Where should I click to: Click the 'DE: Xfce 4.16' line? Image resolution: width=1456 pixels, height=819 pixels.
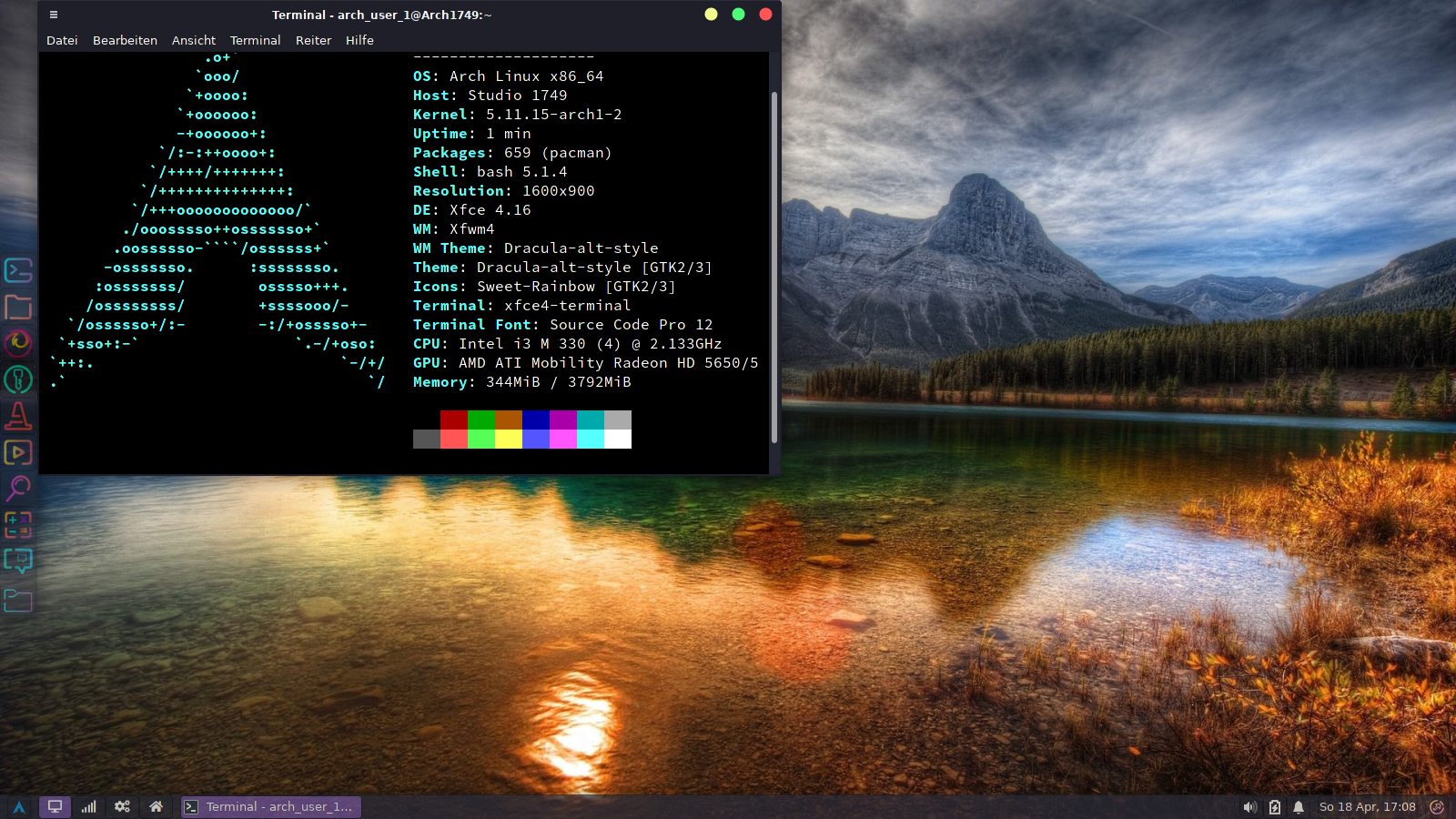click(471, 210)
